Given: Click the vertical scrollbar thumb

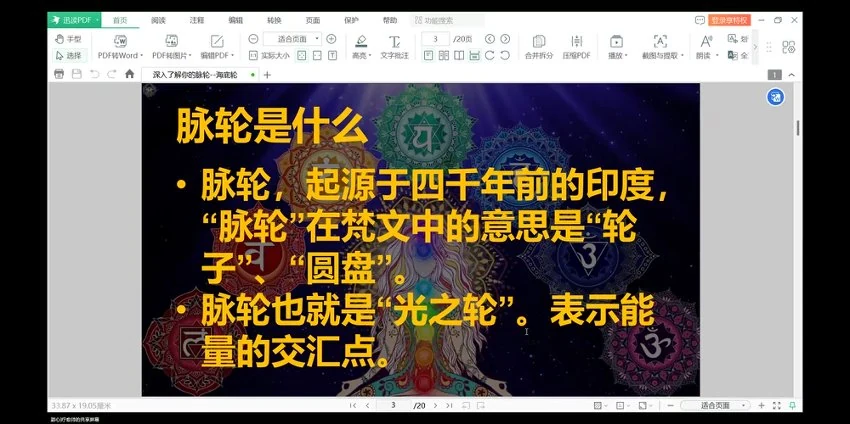Looking at the screenshot, I should tap(798, 129).
